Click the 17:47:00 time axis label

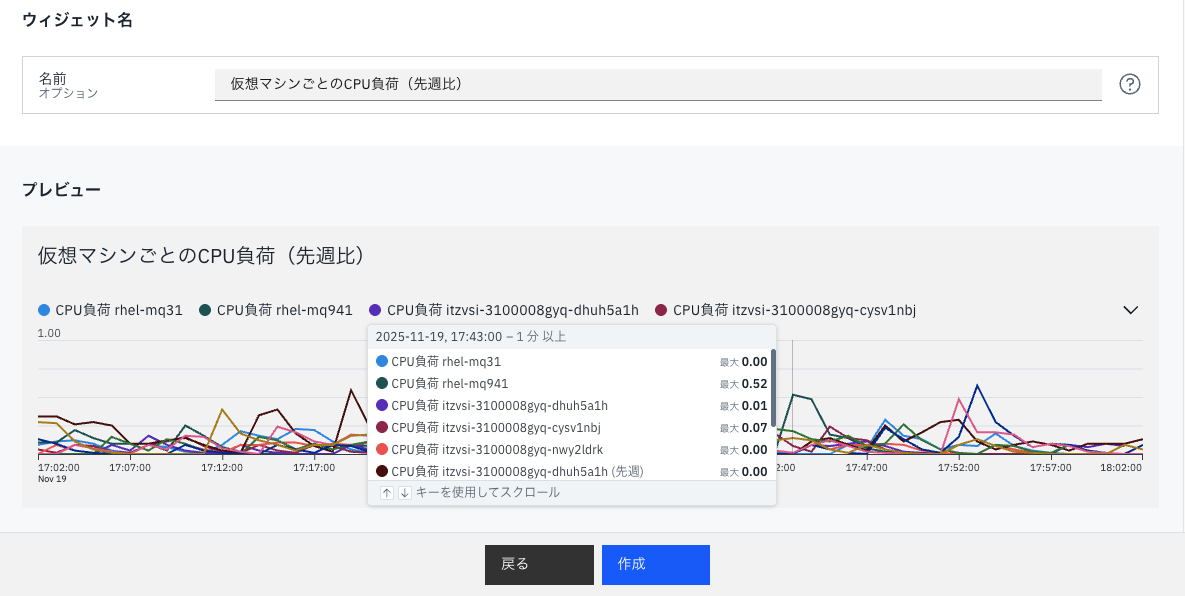tap(868, 468)
